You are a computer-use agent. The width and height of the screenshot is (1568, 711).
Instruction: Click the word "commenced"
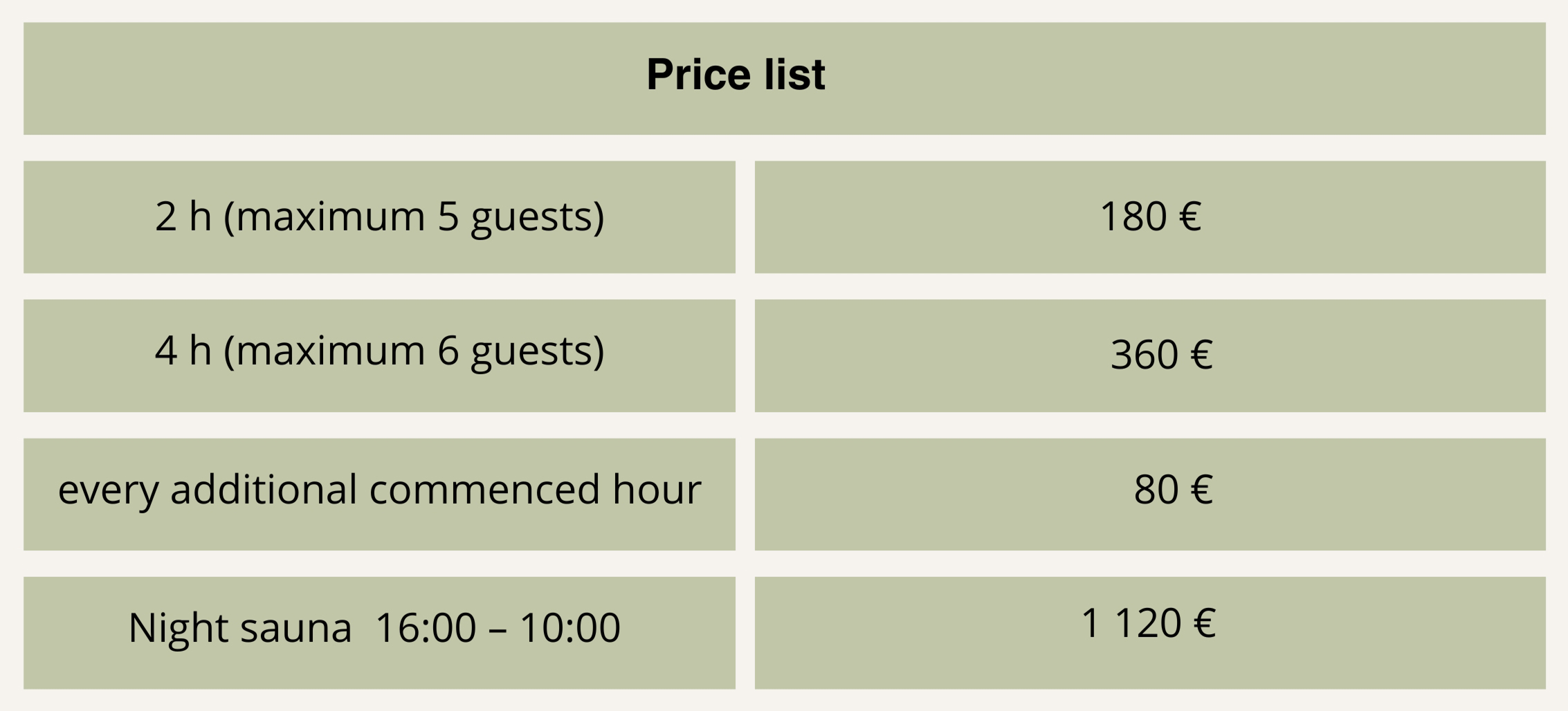coord(484,490)
